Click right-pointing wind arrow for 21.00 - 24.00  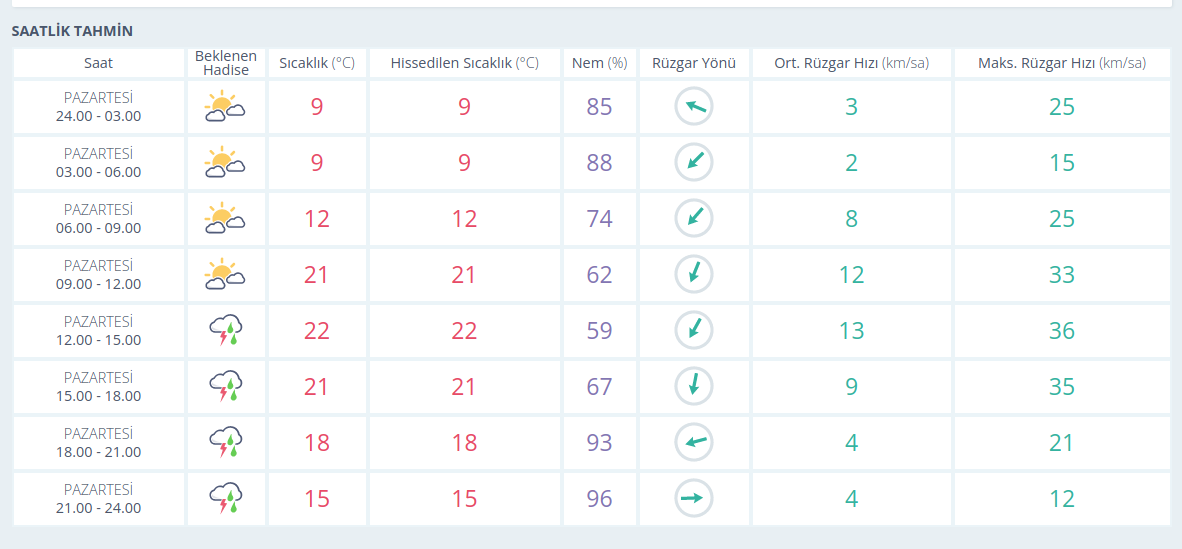(693, 499)
